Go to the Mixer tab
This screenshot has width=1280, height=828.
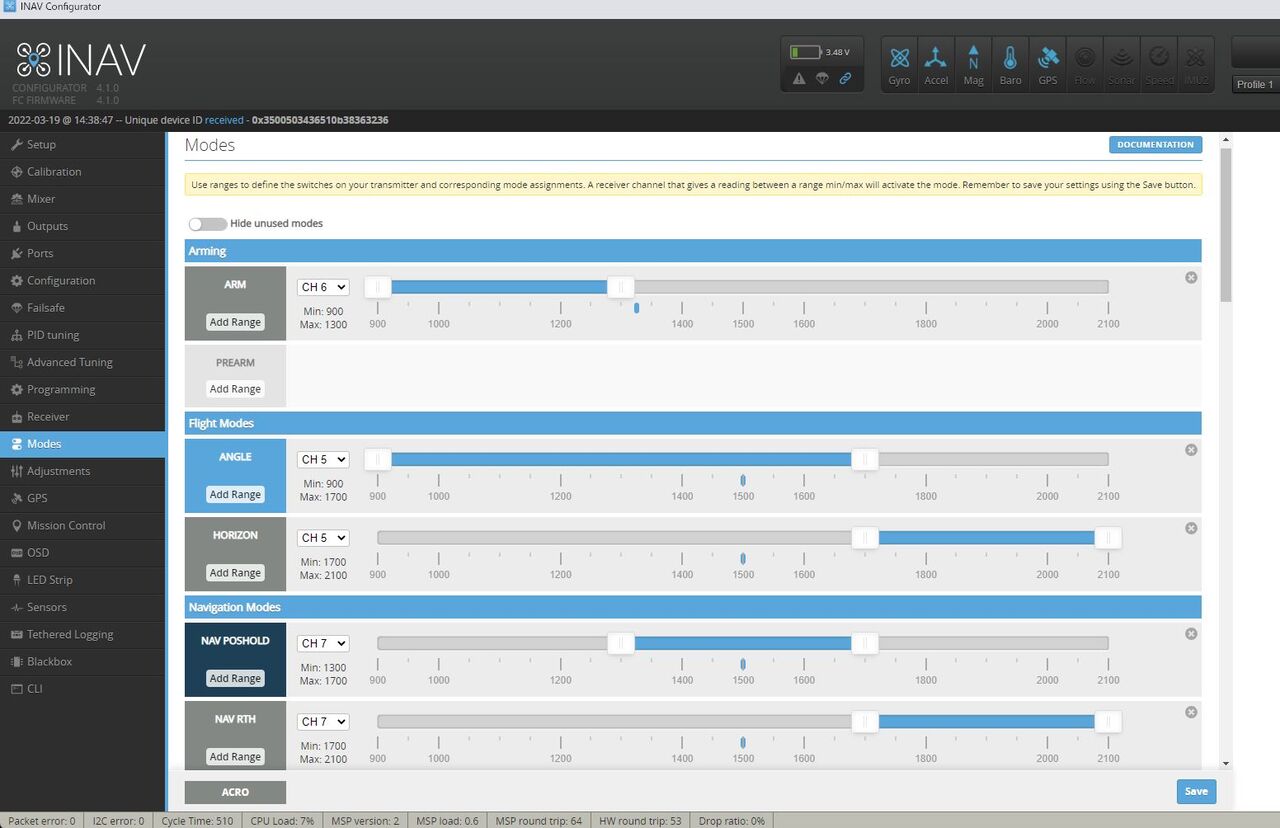tap(83, 199)
